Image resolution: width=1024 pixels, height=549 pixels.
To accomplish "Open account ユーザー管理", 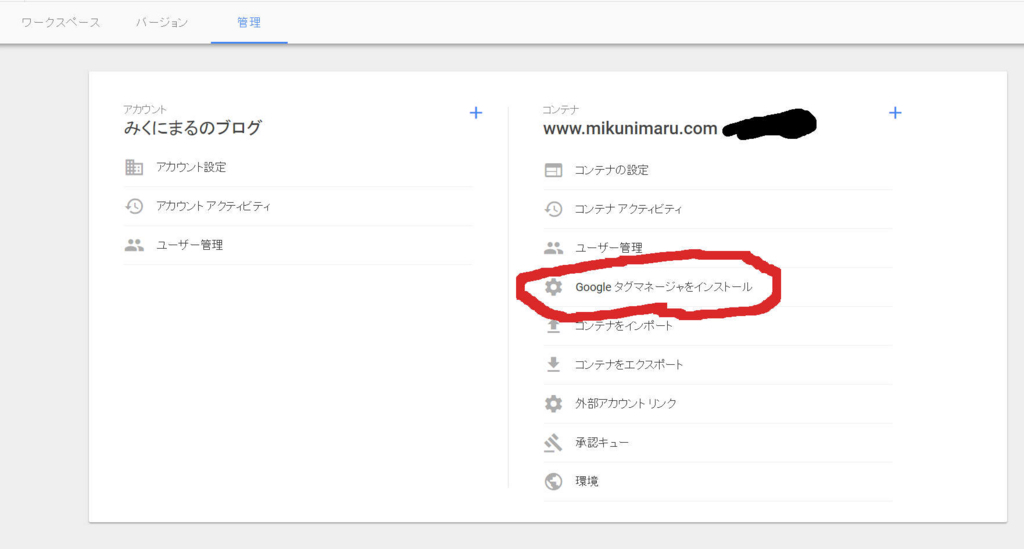I will coord(189,245).
